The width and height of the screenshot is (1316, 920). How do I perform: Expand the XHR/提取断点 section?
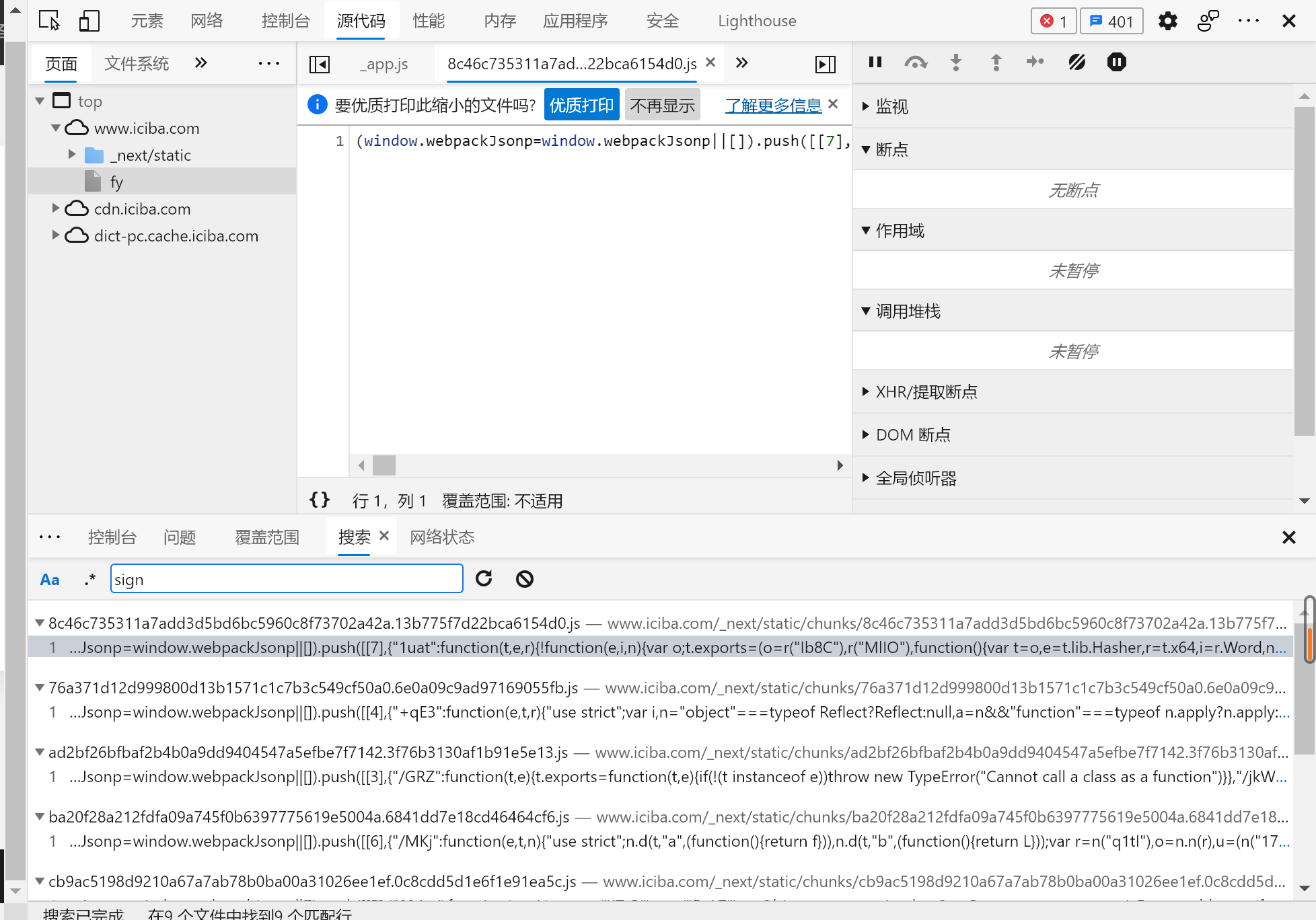point(867,392)
